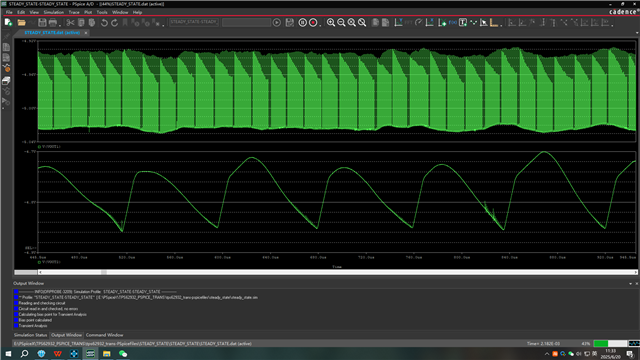Screen dimensions: 640x360
Task: Switch to the Command Window tab
Action: coord(104,335)
